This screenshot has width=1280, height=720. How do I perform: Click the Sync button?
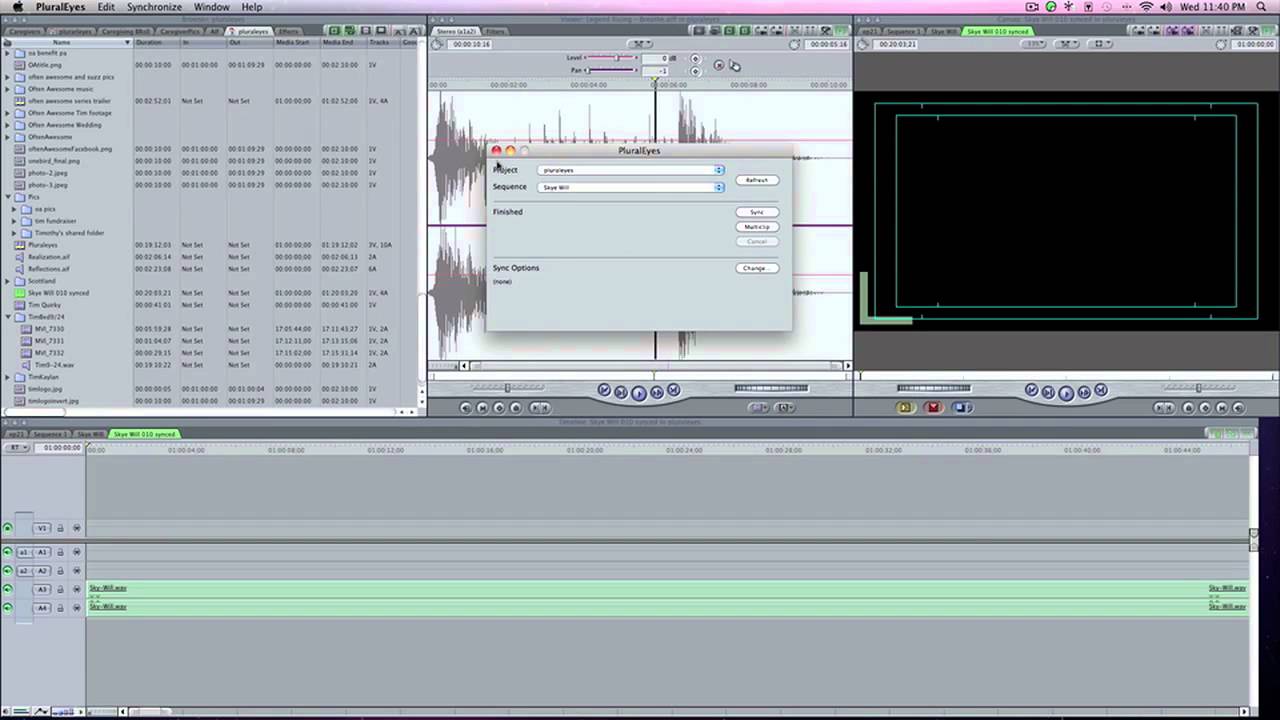point(757,212)
